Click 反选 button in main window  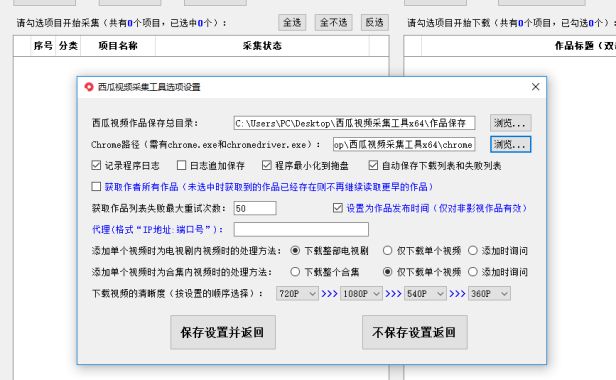coord(375,23)
